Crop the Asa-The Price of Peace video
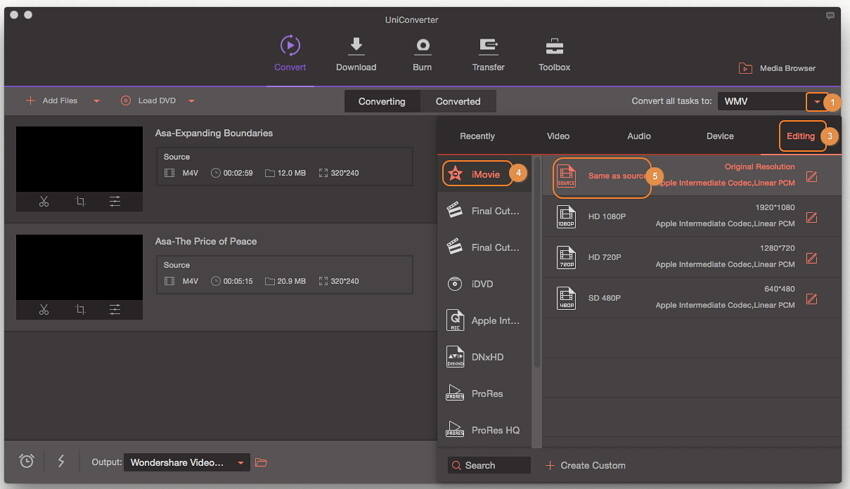This screenshot has width=850, height=489. pyautogui.click(x=80, y=310)
